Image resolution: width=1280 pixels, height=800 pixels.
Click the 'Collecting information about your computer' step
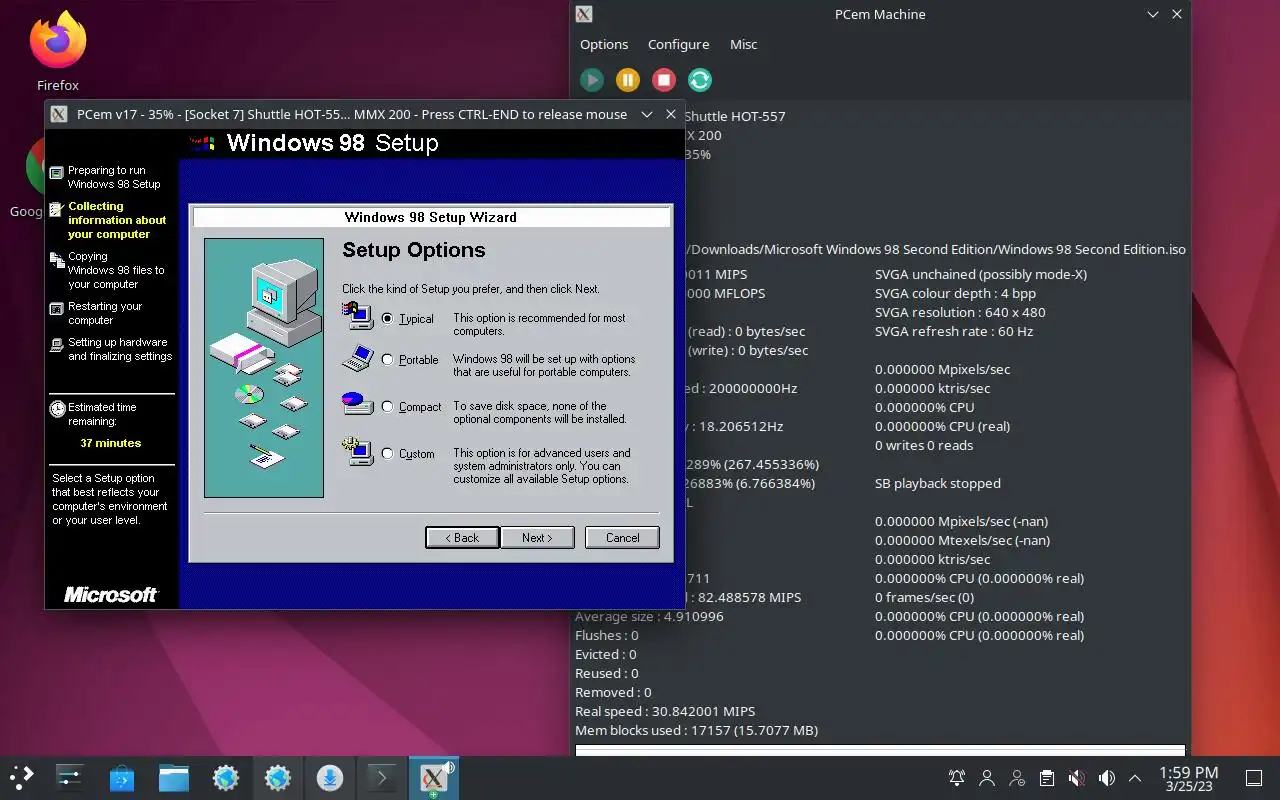[x=117, y=220]
